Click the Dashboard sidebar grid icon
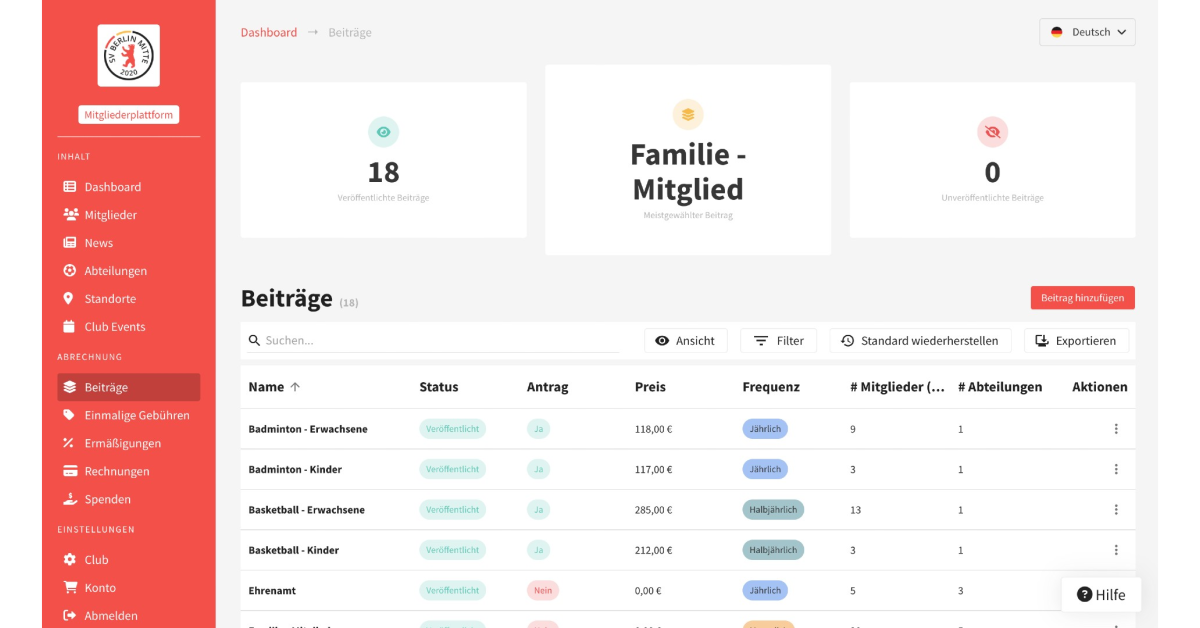Viewport: 1200px width, 628px height. [70, 187]
